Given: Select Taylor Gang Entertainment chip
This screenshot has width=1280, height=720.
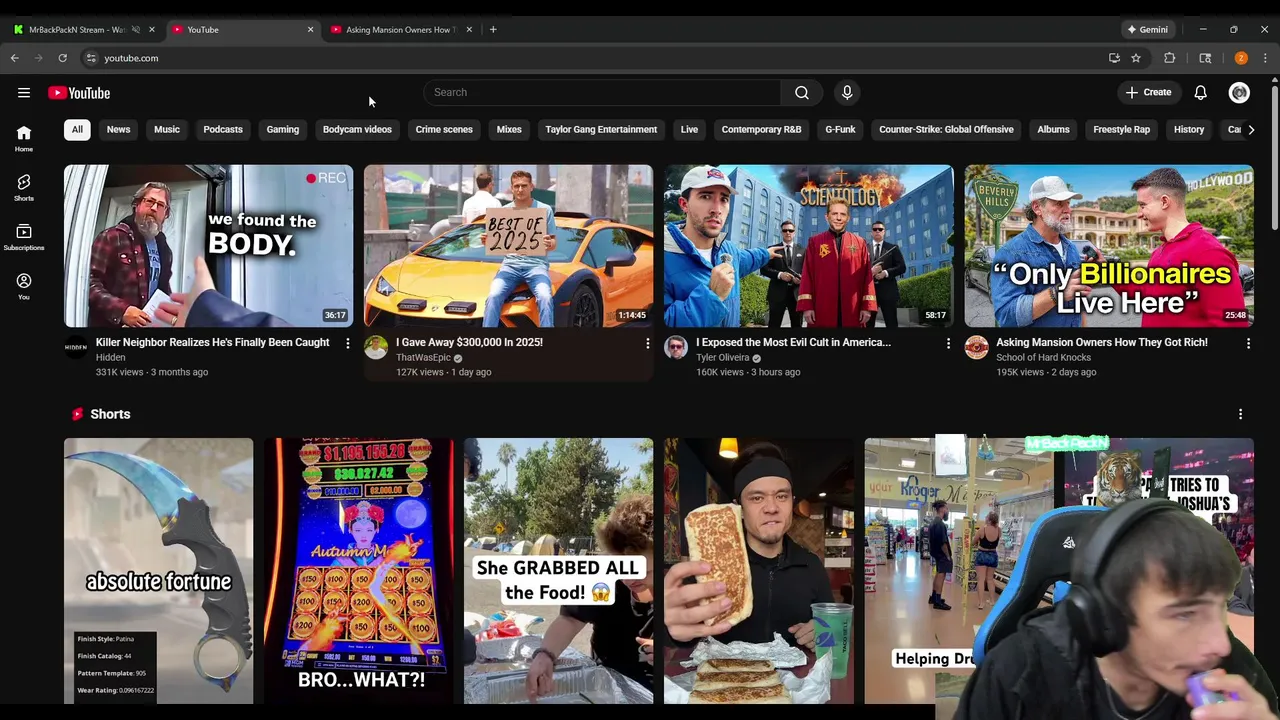Looking at the screenshot, I should [601, 129].
